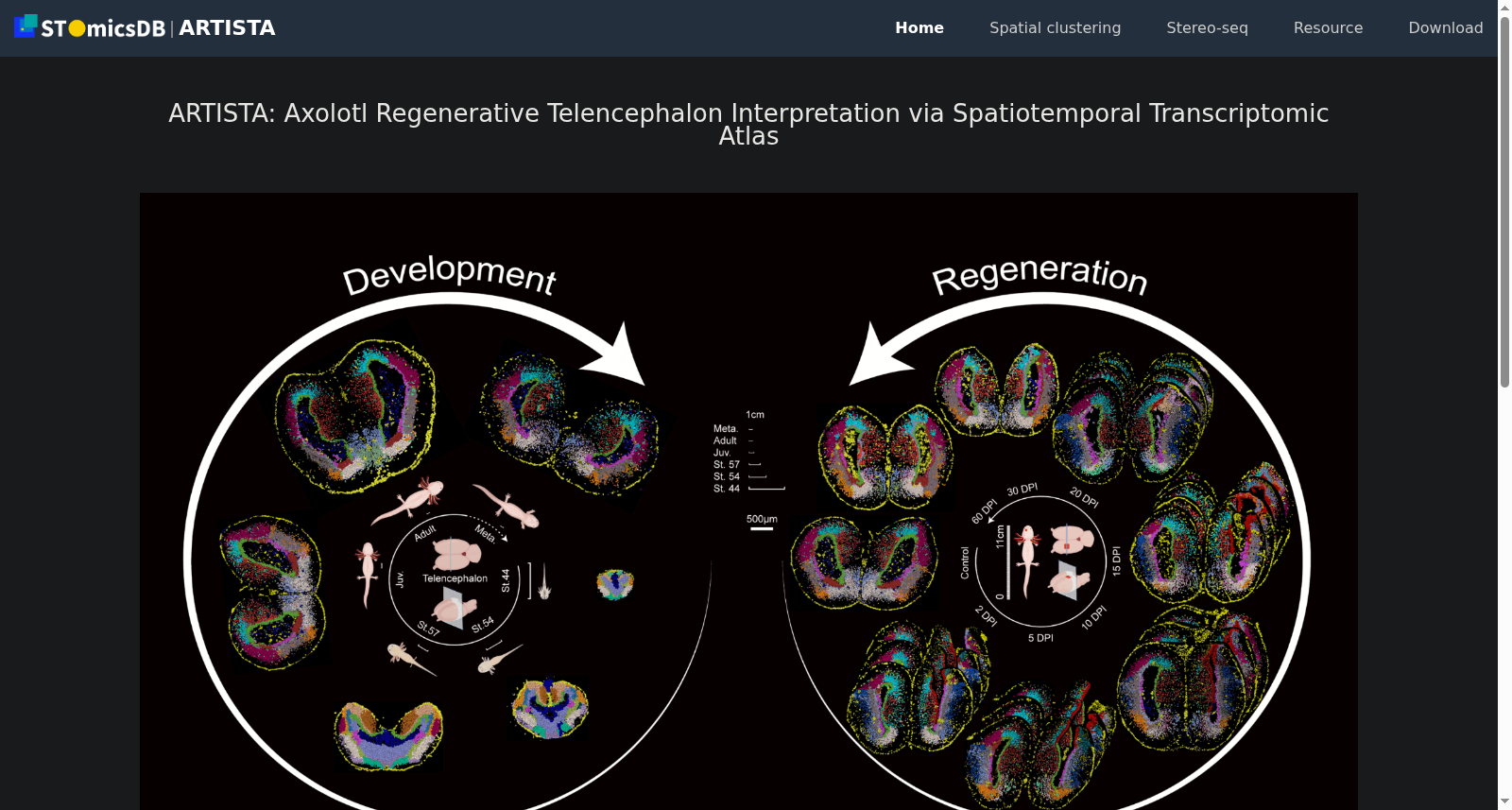Click the scrollbar down arrow
The width and height of the screenshot is (1512, 810).
pyautogui.click(x=1504, y=802)
